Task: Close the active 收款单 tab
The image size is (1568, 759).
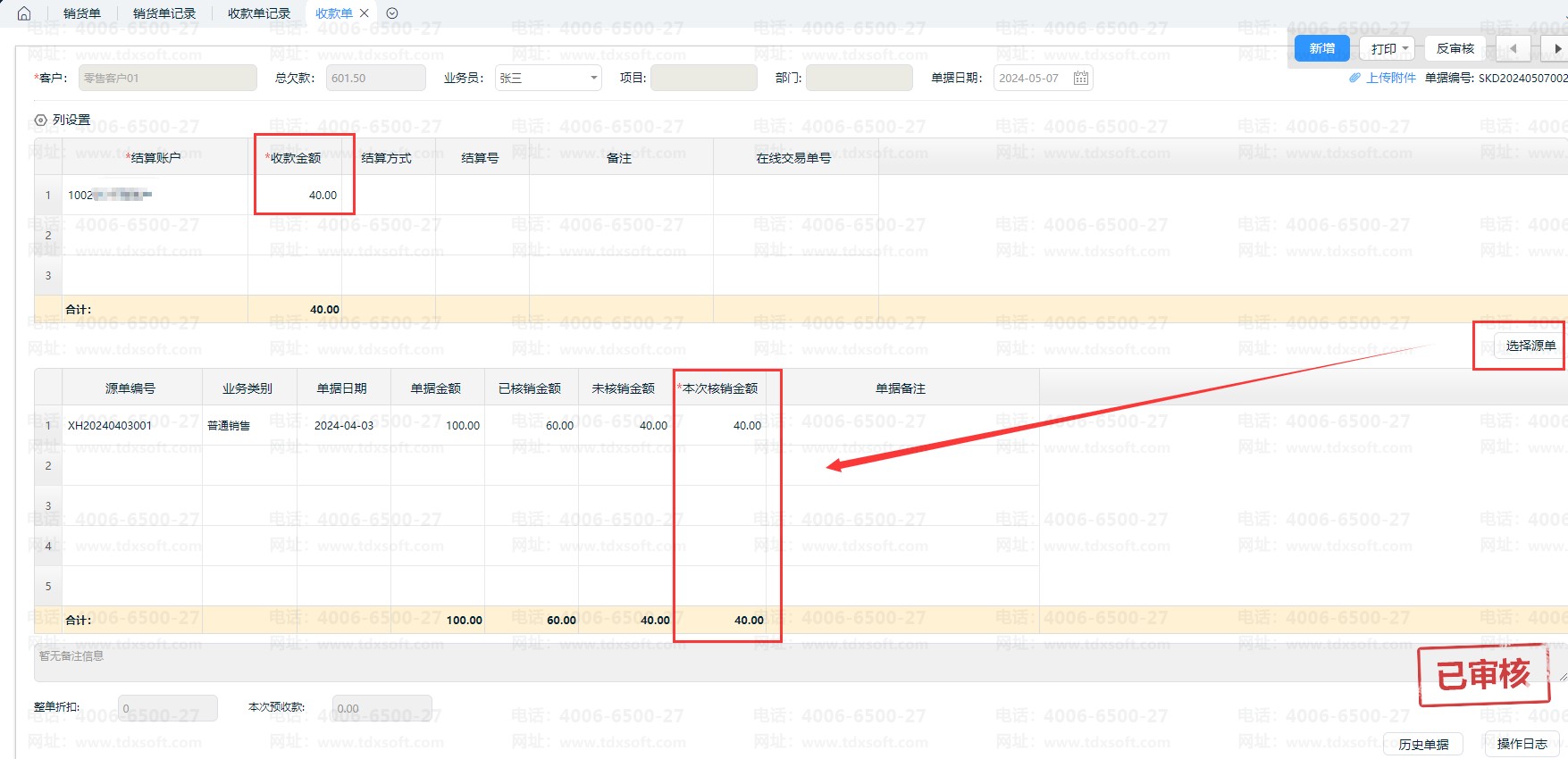Action: [x=365, y=13]
